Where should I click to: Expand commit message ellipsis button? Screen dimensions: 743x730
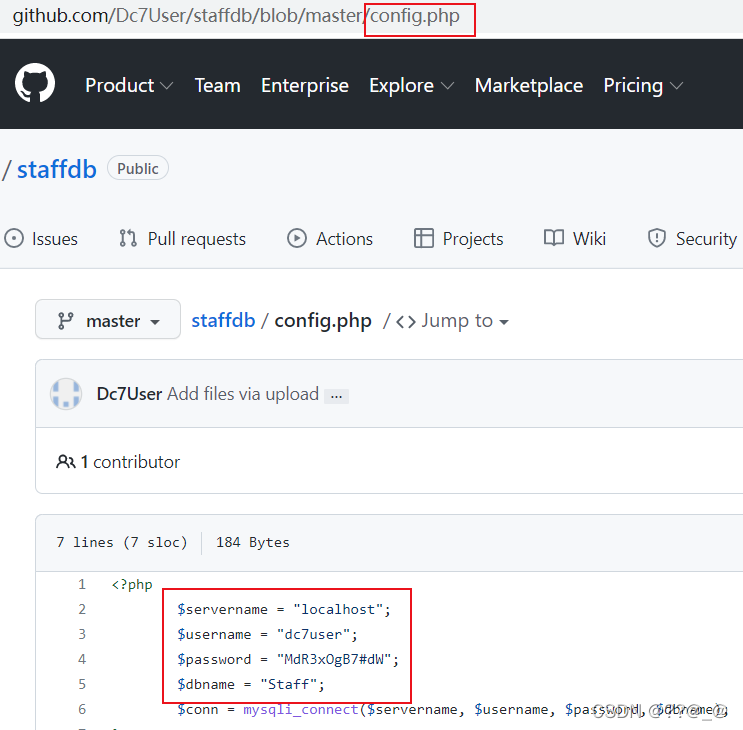336,397
